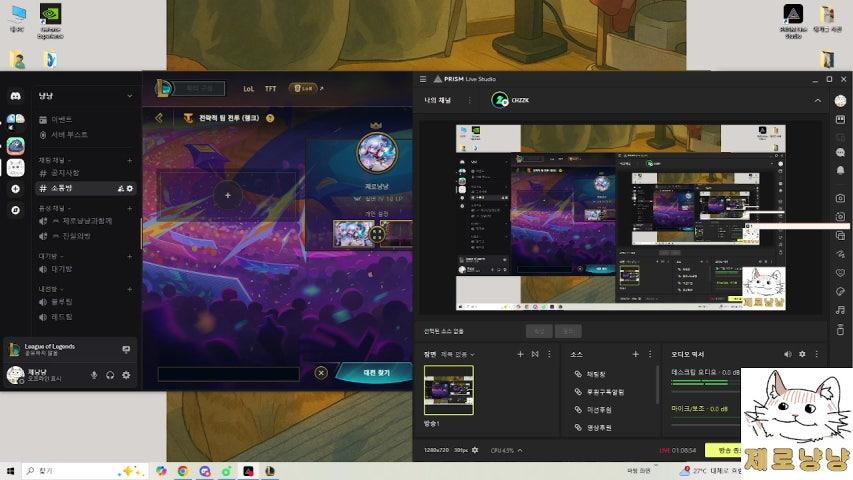Collapse the 채팅채널 category in Discord

click(x=54, y=160)
